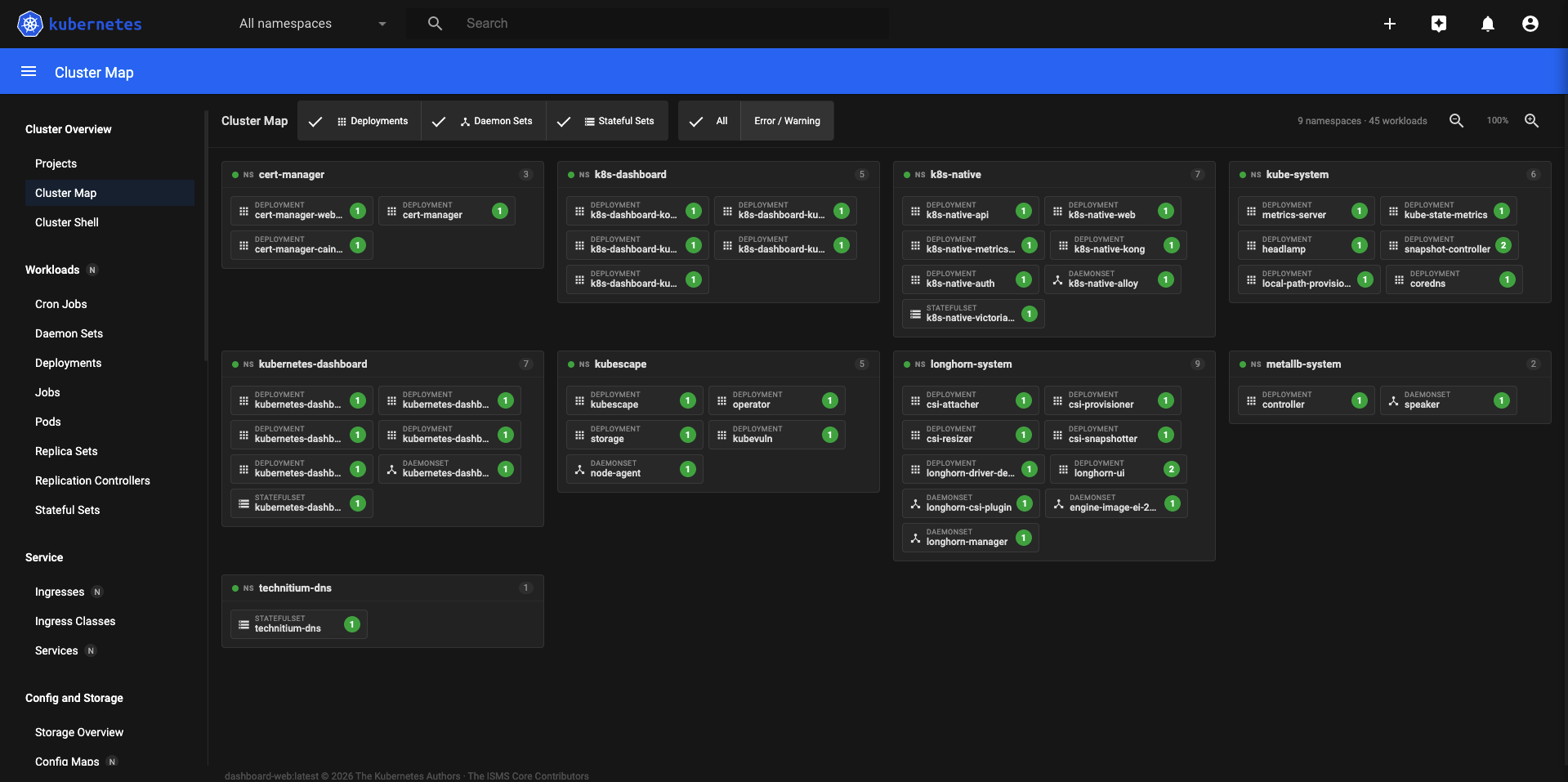Click the green status dot of metallb-system namespace
Viewport: 1568px width, 782px height.
1243,364
